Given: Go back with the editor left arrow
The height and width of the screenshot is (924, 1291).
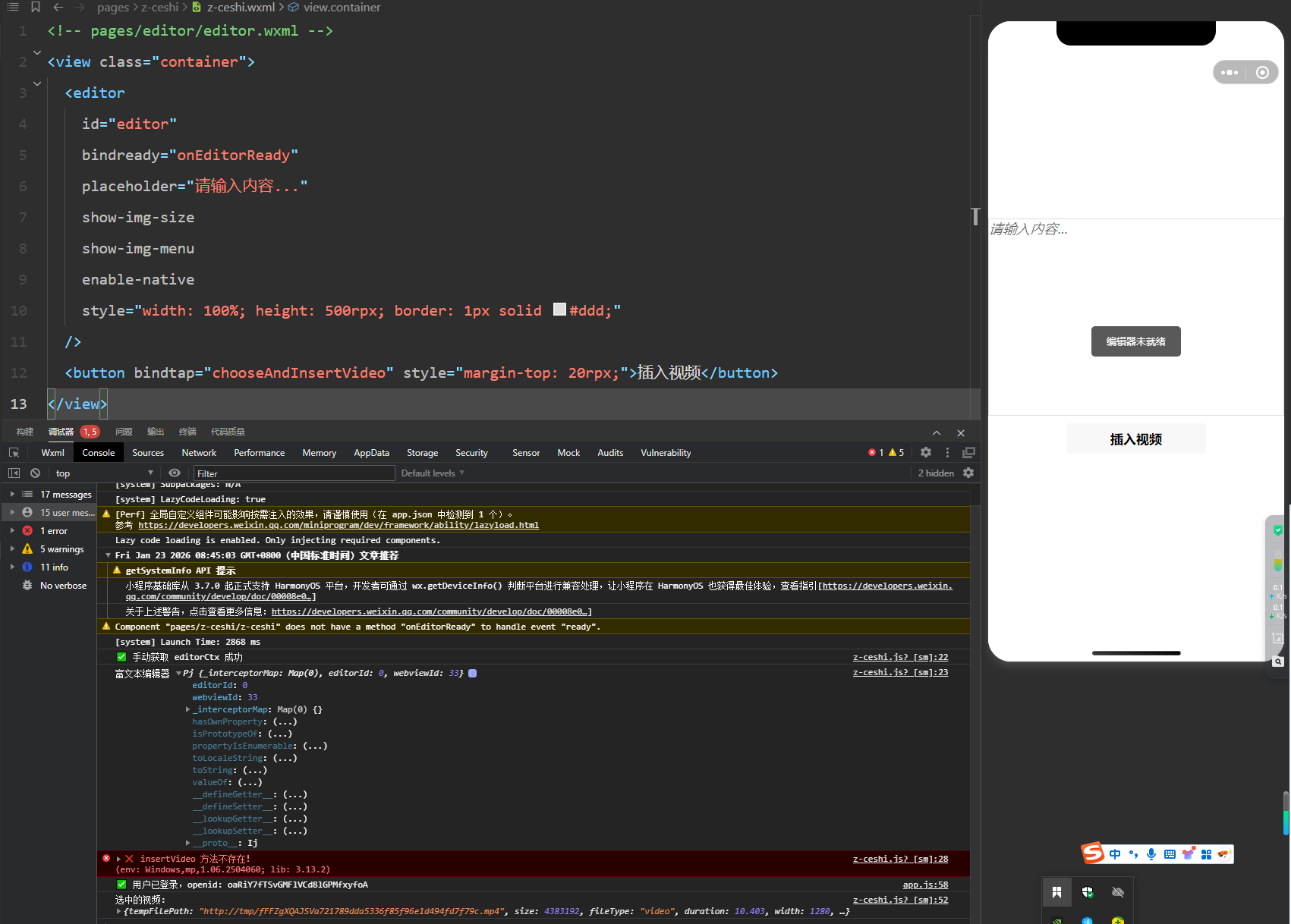Looking at the screenshot, I should pos(58,7).
